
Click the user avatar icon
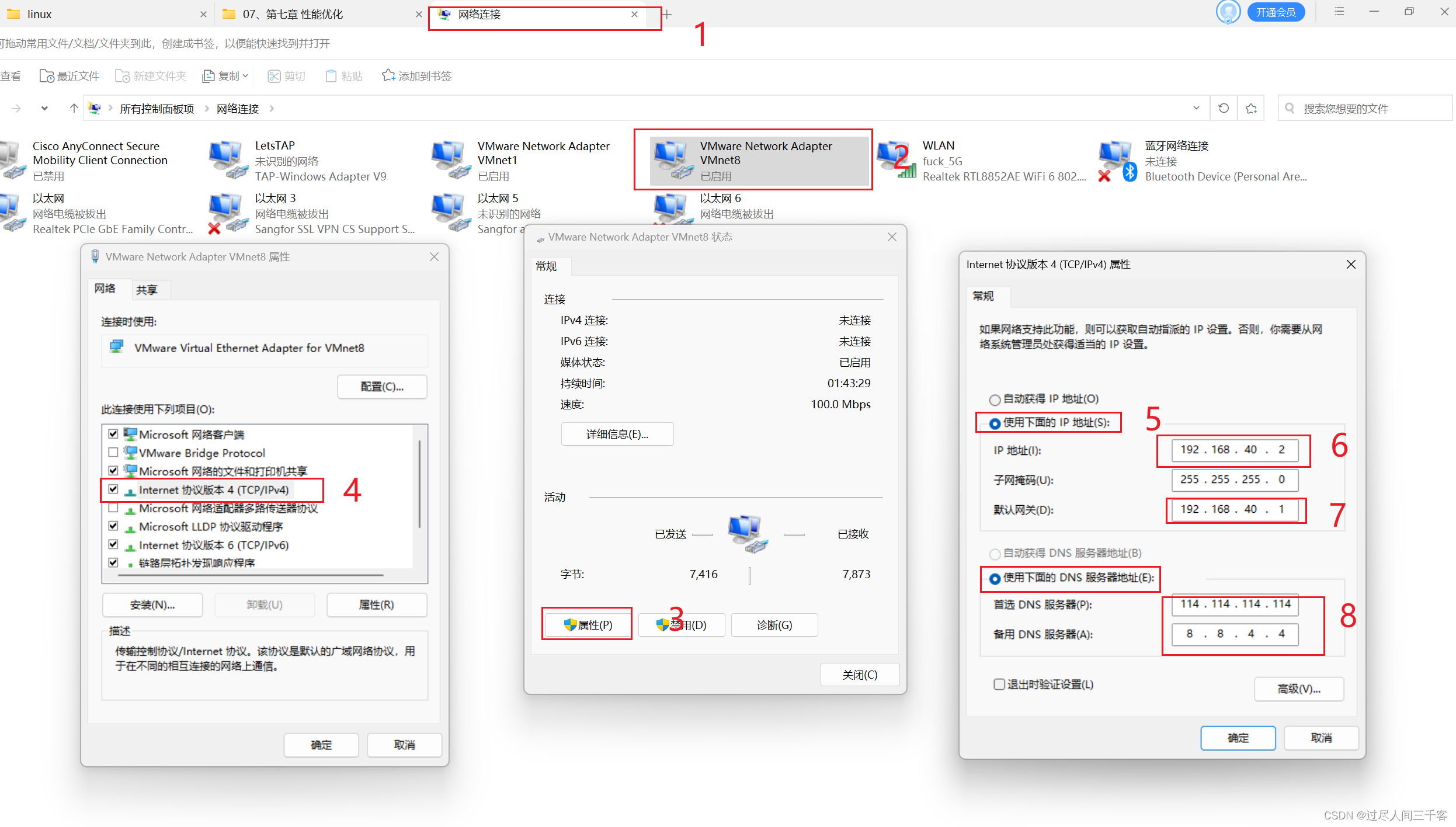(x=1228, y=12)
